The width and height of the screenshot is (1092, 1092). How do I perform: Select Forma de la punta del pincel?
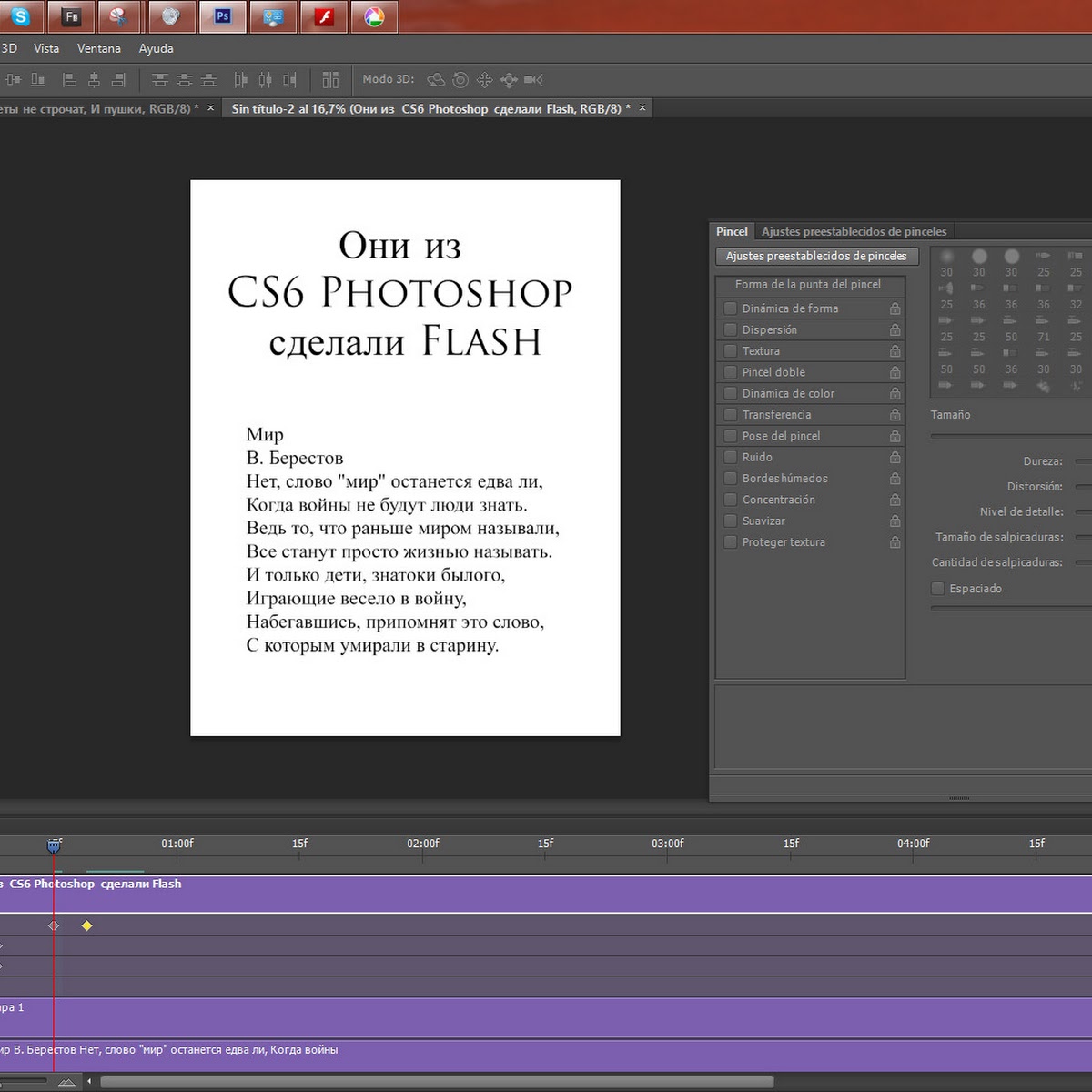coord(809,285)
